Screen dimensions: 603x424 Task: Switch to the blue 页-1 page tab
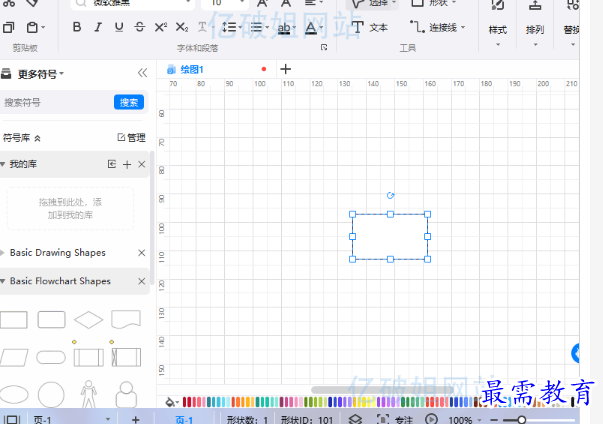coord(184,420)
